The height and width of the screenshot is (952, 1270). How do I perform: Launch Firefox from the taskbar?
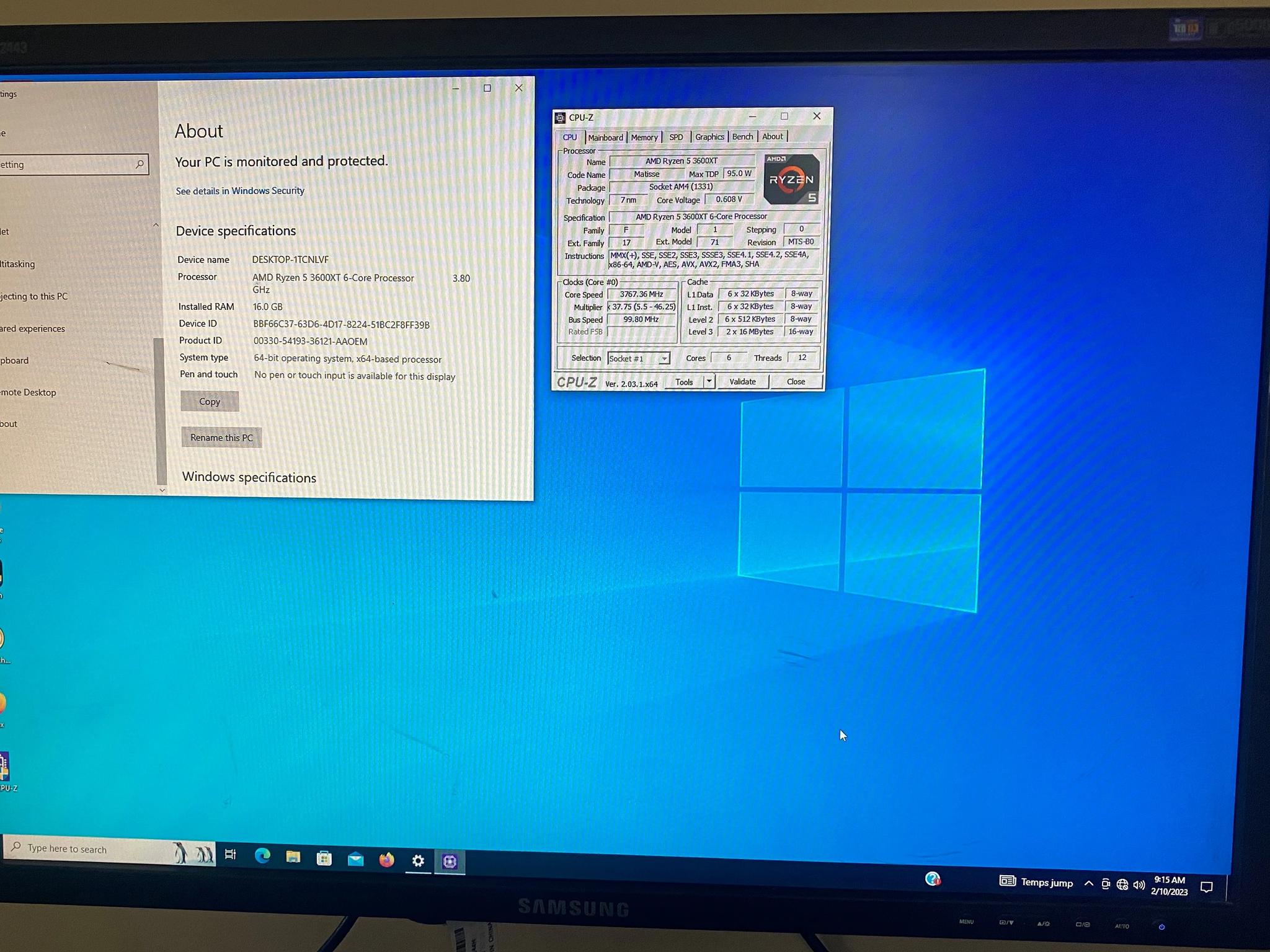coord(386,860)
